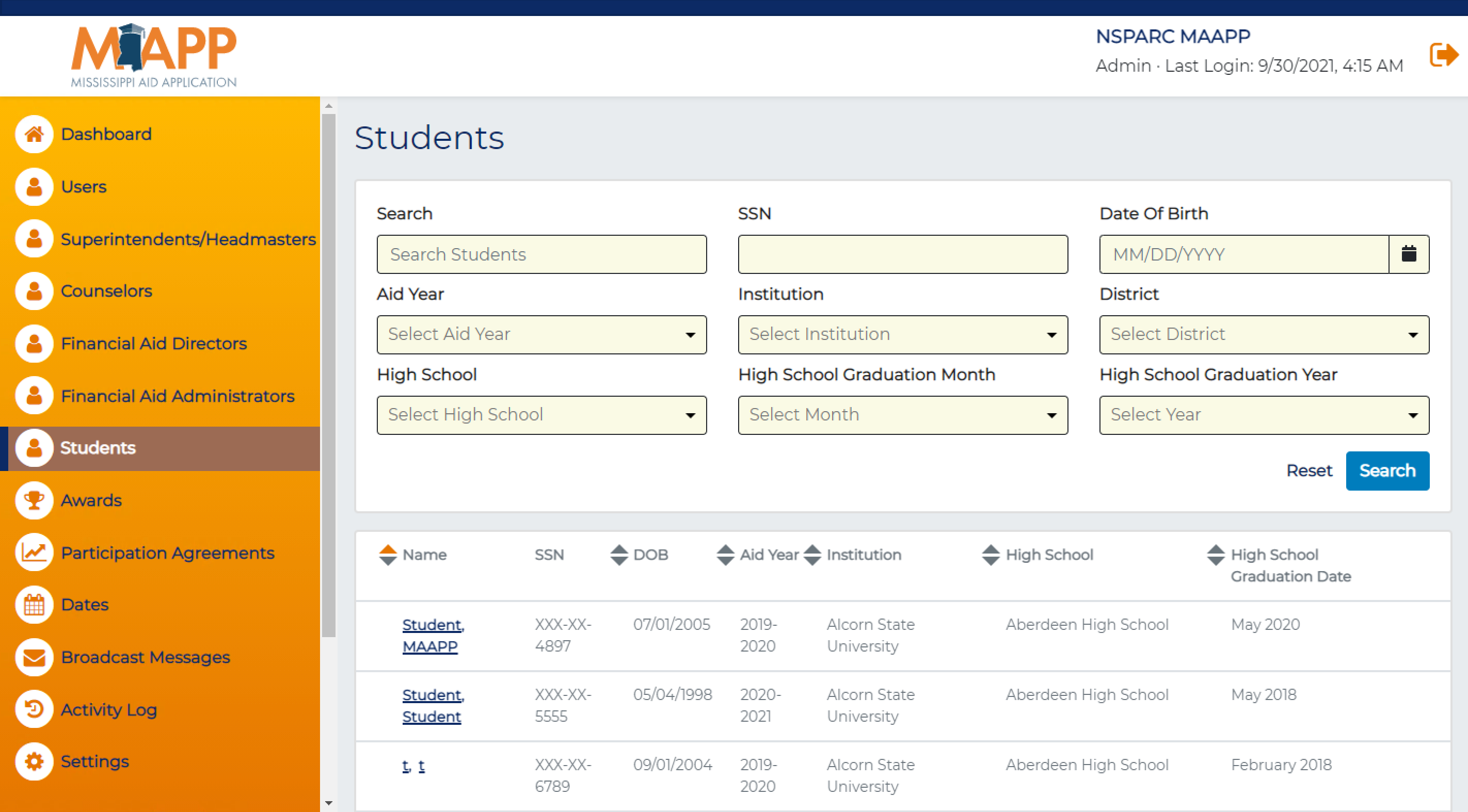Click the Awards trophy icon
The height and width of the screenshot is (812, 1468).
tap(34, 500)
